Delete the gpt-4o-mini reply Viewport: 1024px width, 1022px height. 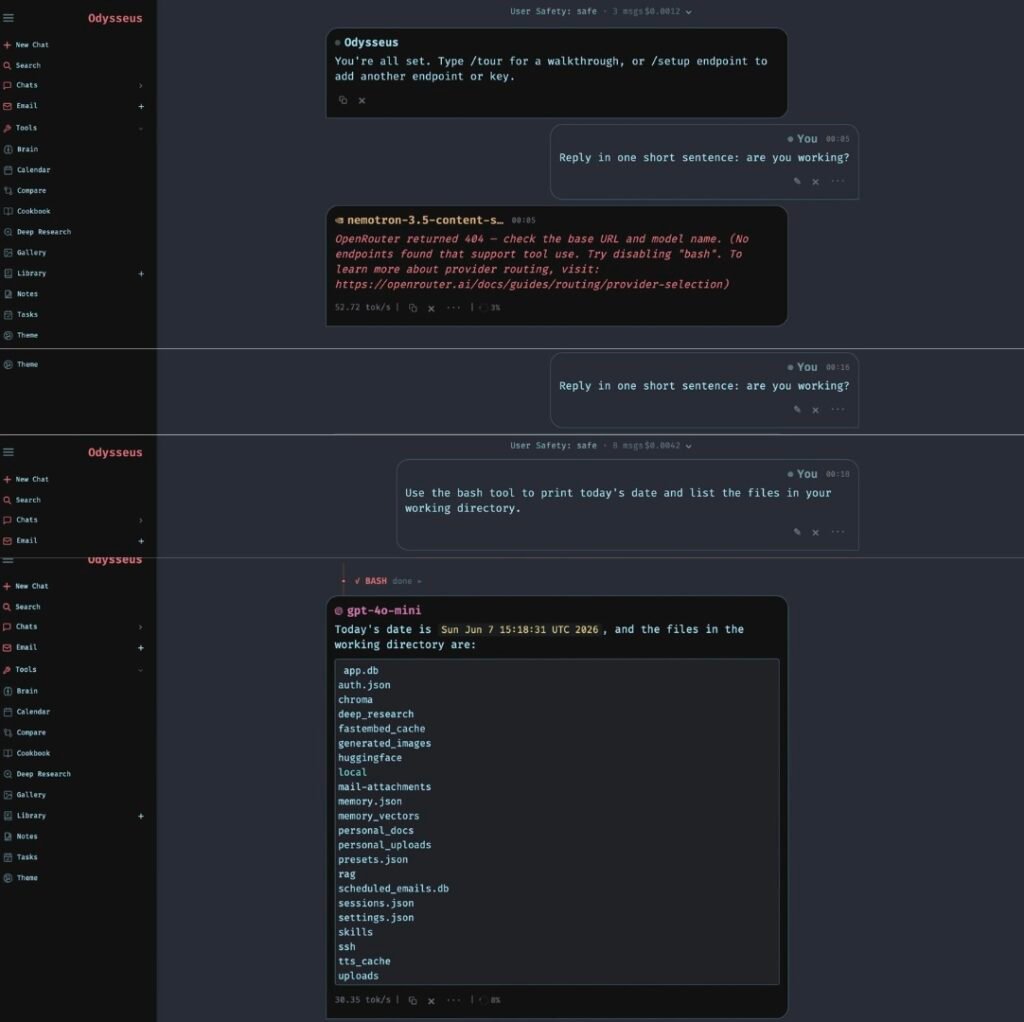pos(431,1000)
